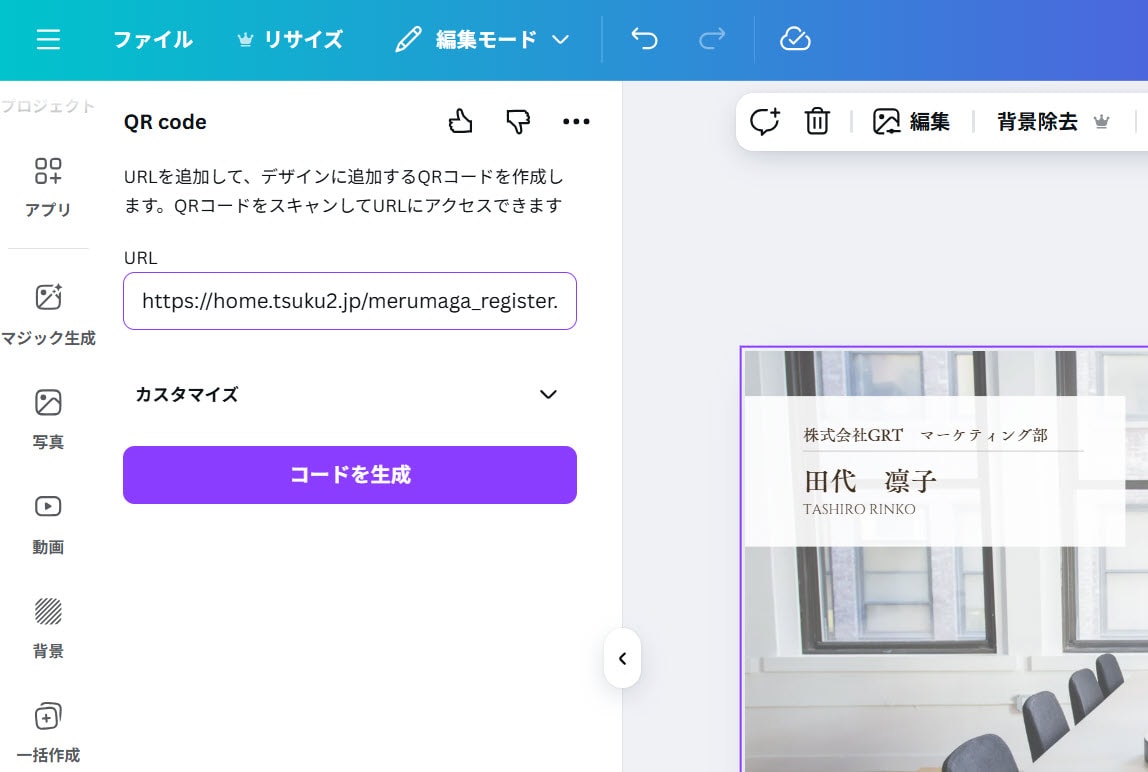Click the 背景除去 button
This screenshot has height=772, width=1148.
tap(1053, 122)
